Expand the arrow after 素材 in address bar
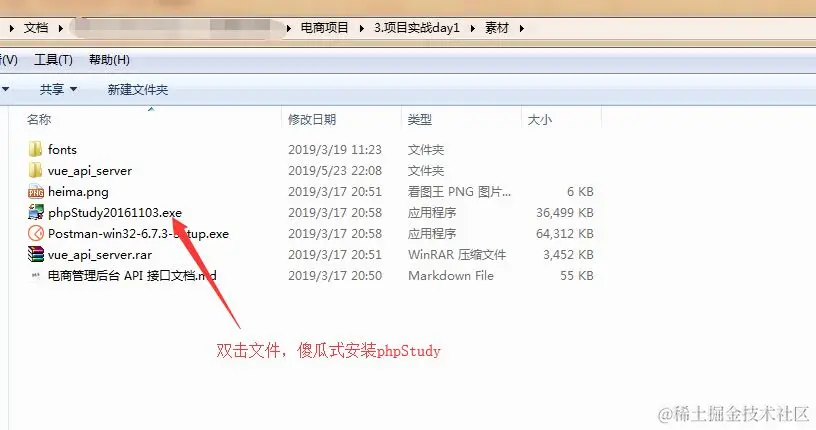 click(x=521, y=28)
